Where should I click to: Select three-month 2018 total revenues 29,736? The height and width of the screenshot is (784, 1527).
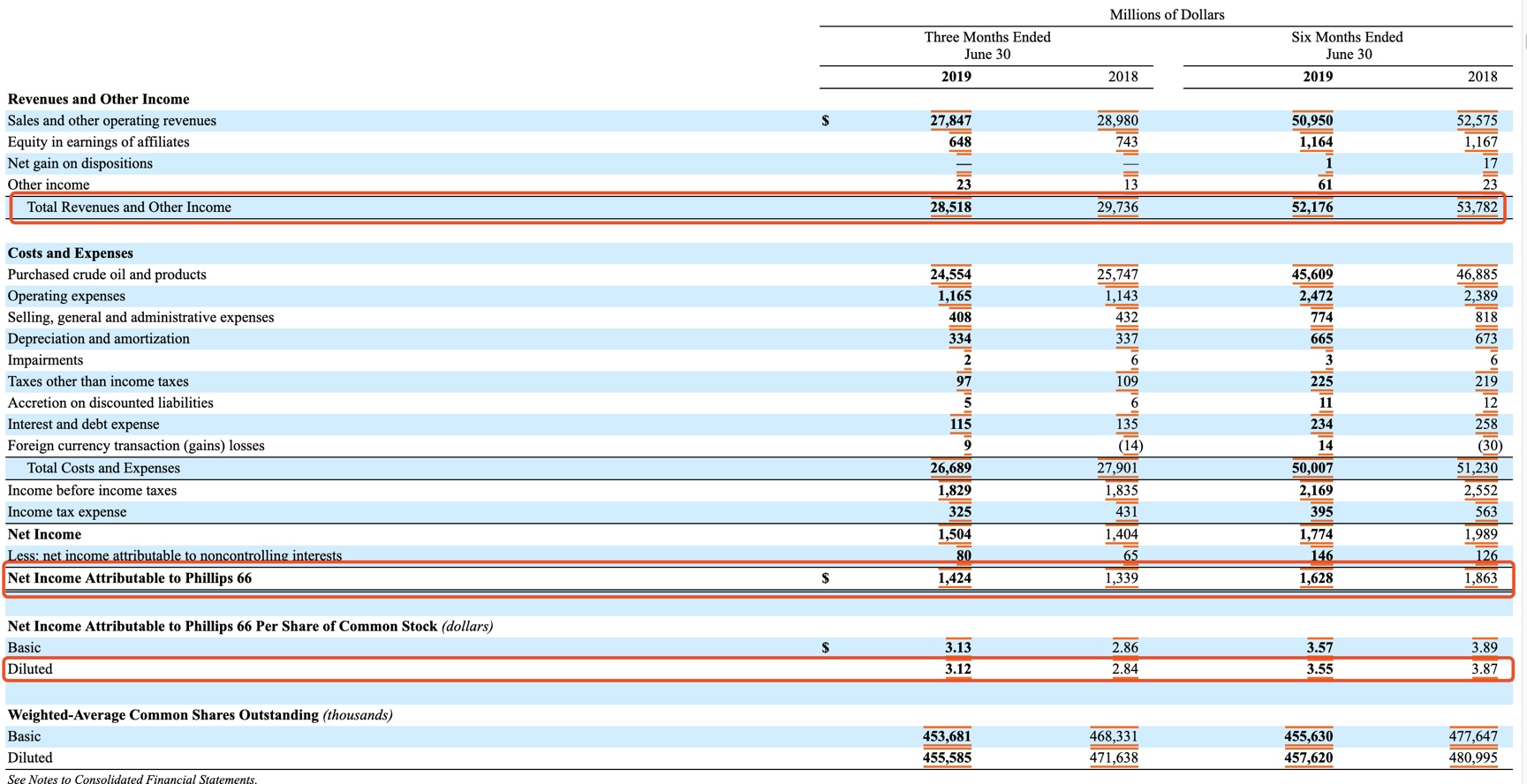pyautogui.click(x=1117, y=207)
